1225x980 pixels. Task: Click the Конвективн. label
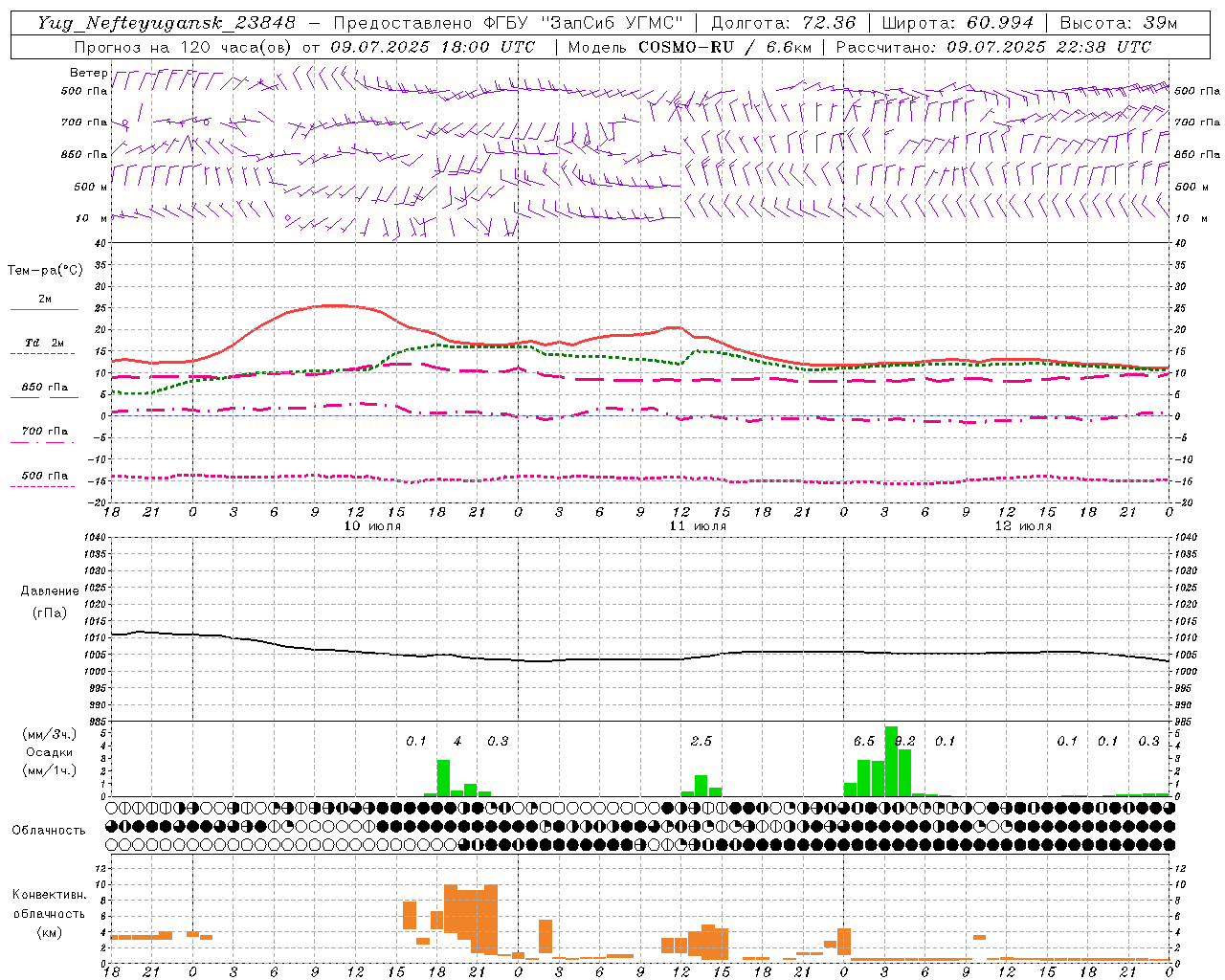coord(50,895)
